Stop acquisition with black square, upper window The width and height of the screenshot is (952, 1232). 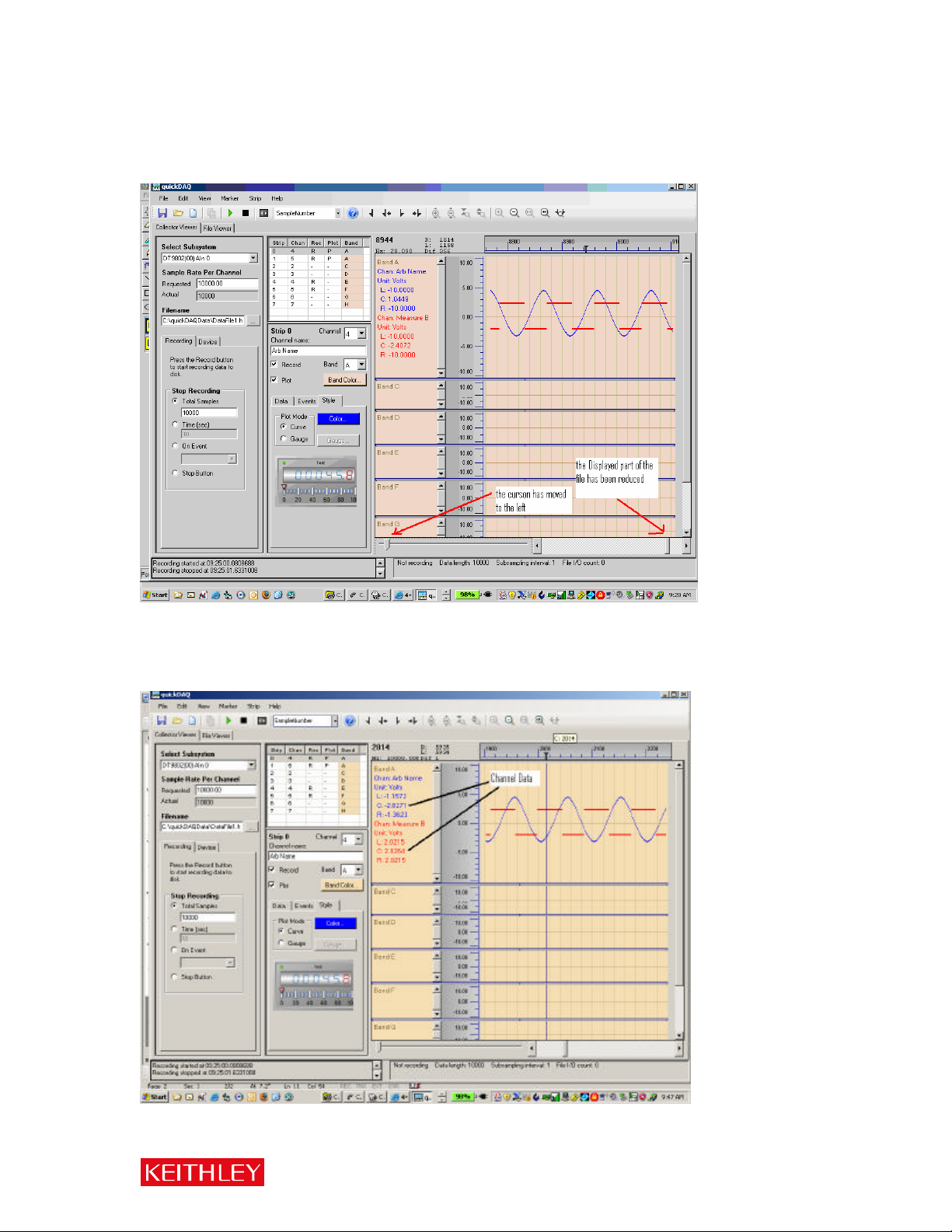point(246,213)
